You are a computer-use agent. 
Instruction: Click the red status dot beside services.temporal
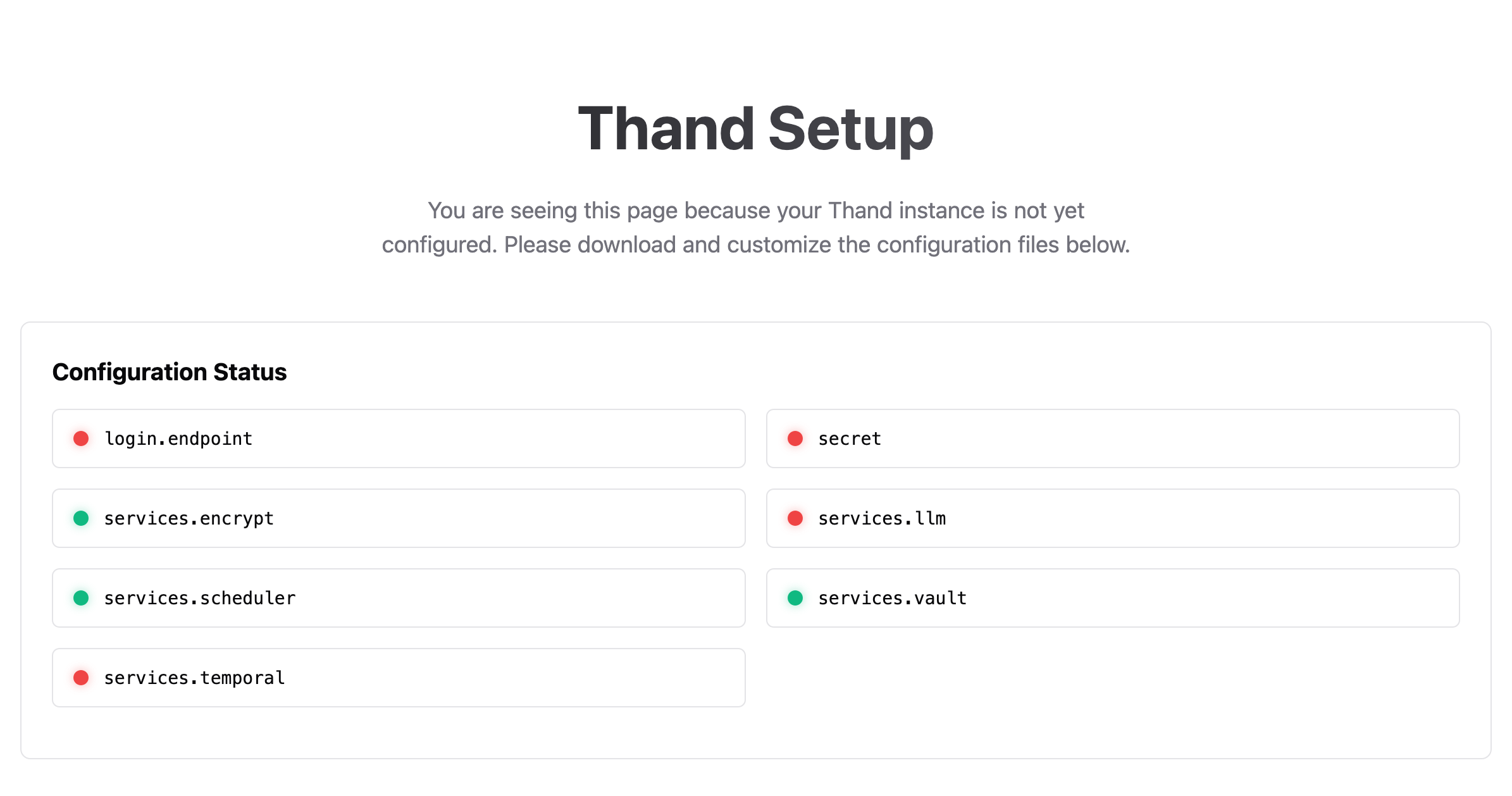tap(82, 677)
